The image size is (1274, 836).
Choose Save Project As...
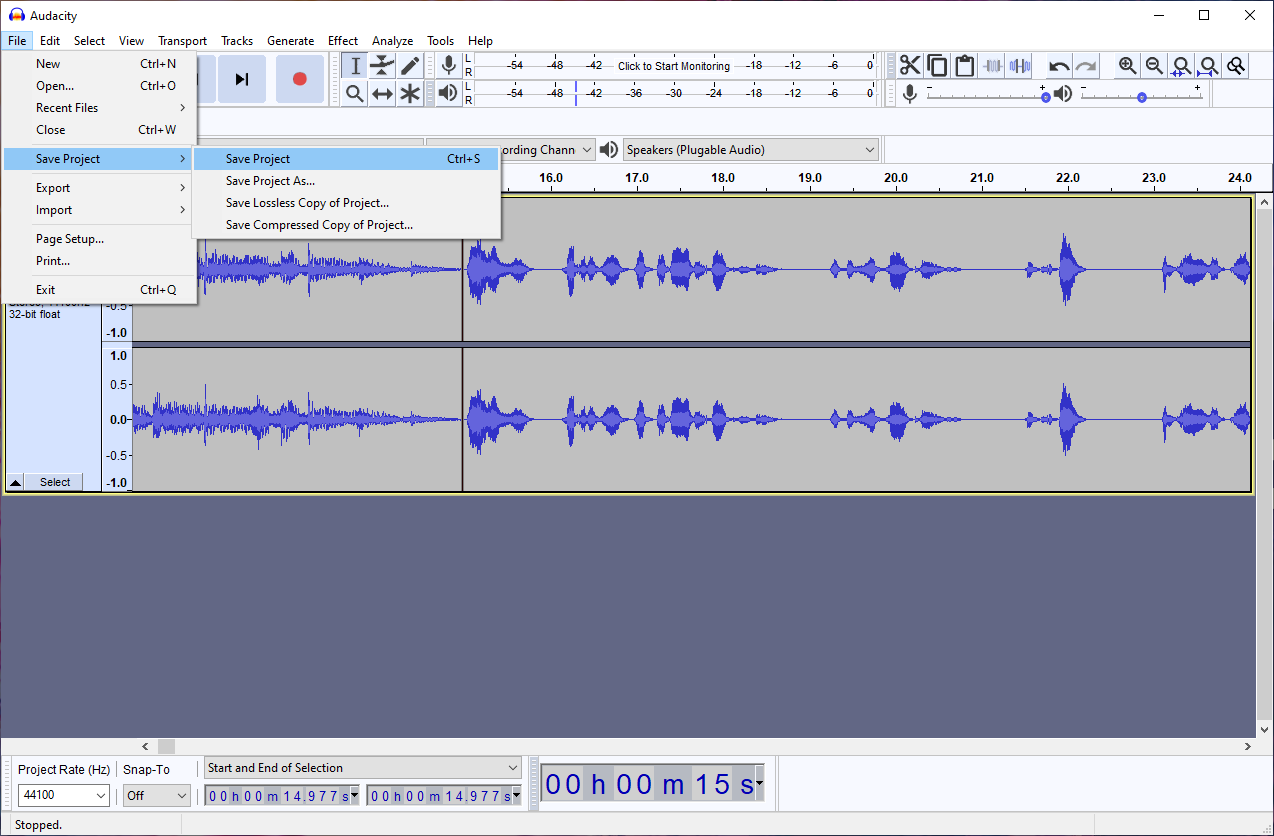346,181
